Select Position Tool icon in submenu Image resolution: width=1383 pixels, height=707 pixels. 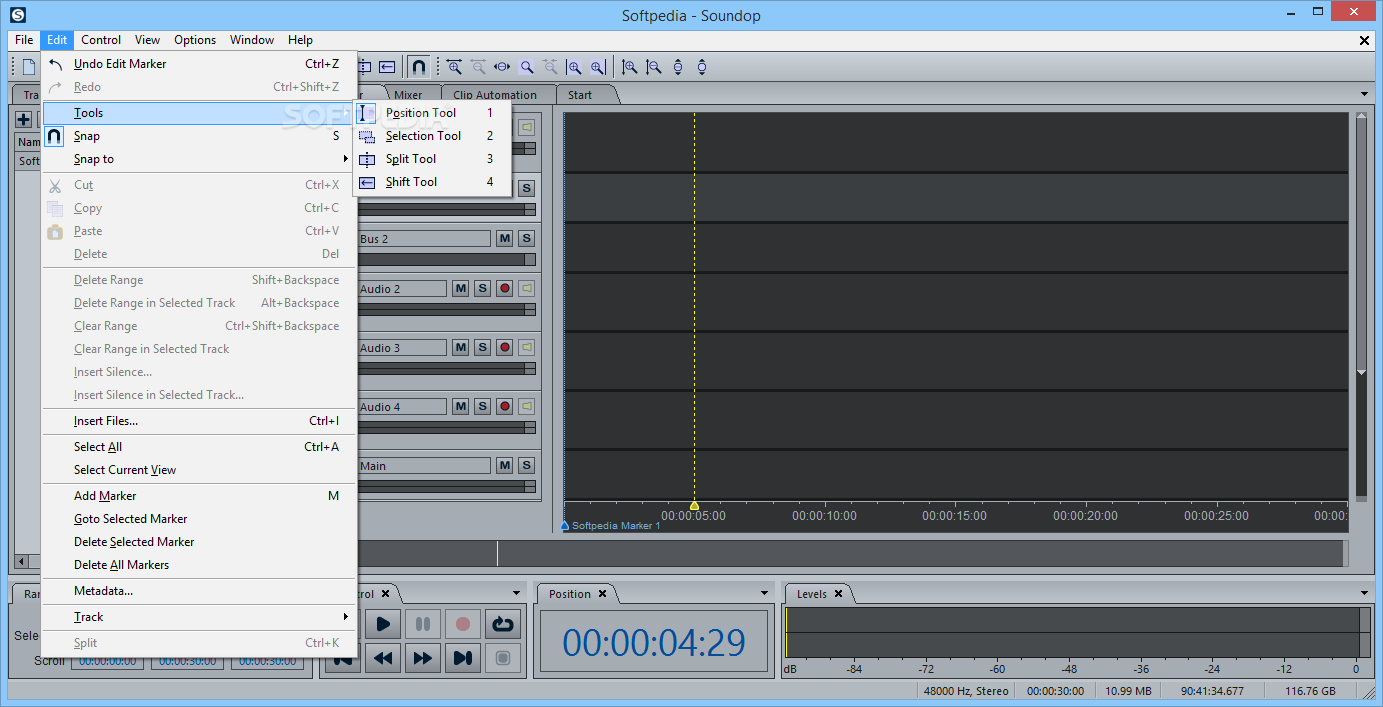tap(367, 113)
